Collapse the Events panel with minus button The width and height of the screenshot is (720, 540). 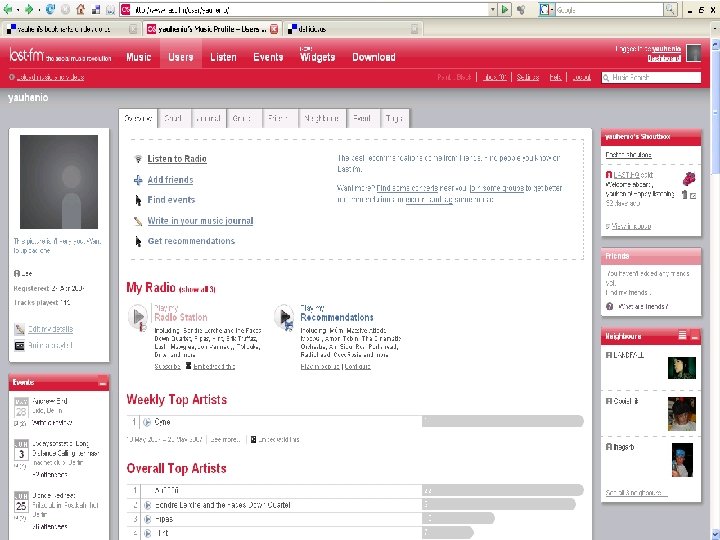102,382
